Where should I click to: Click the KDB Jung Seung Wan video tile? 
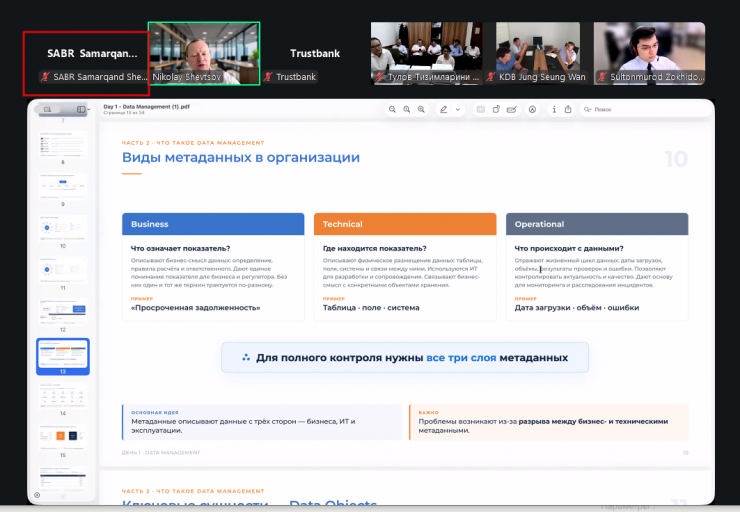pos(538,53)
